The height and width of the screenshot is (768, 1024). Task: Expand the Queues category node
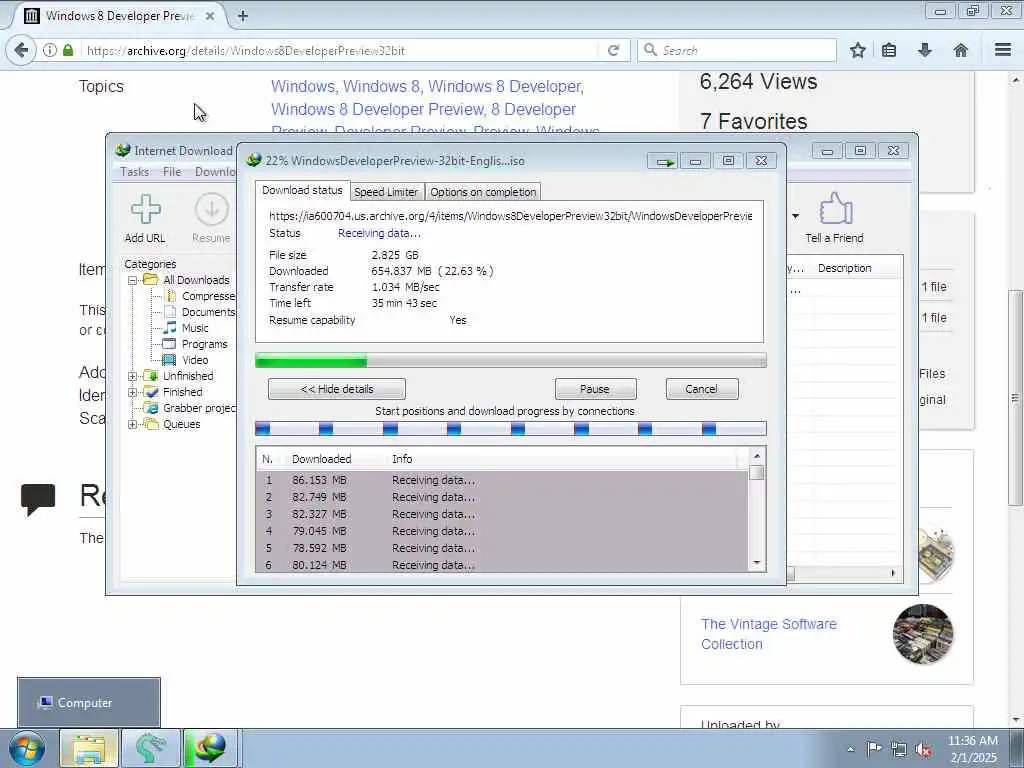pos(132,424)
